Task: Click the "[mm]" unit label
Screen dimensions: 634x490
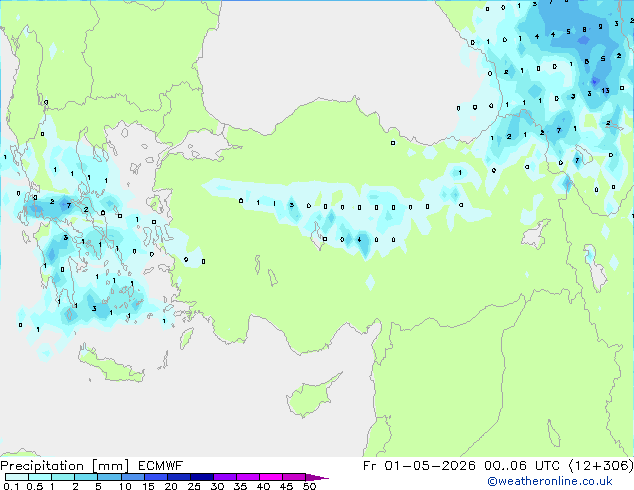Action: 110,466
